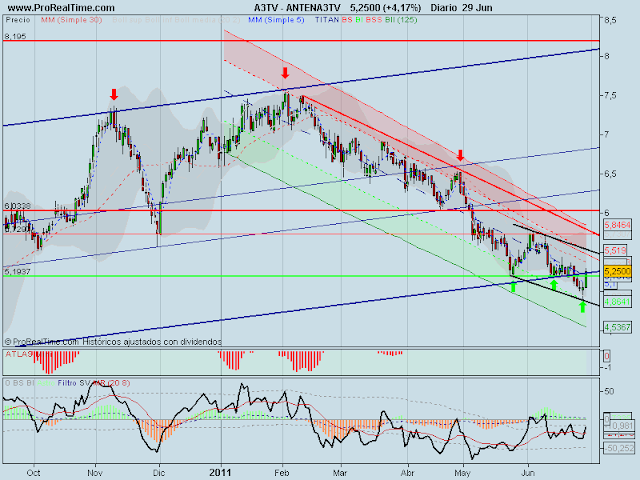Screen dimensions: 640x480
Task: Open the Precio legend label
Action: [18, 20]
